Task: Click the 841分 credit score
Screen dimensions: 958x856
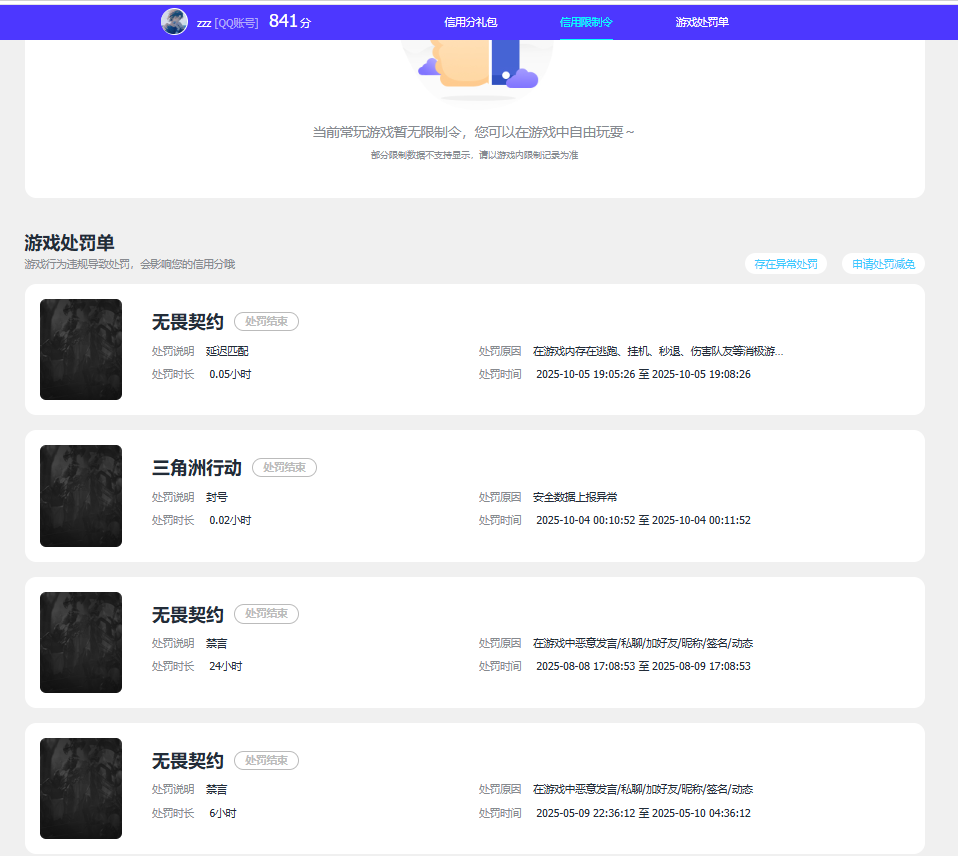Action: (290, 21)
